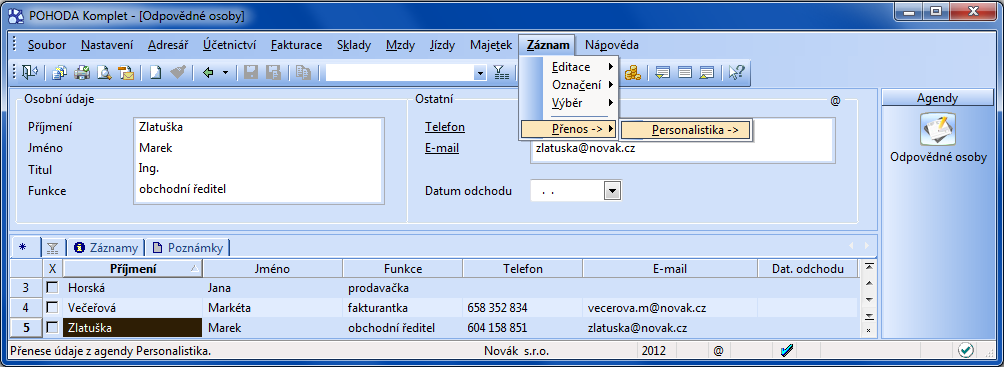
Task: Click the Agendy panel header button
Action: (937, 98)
